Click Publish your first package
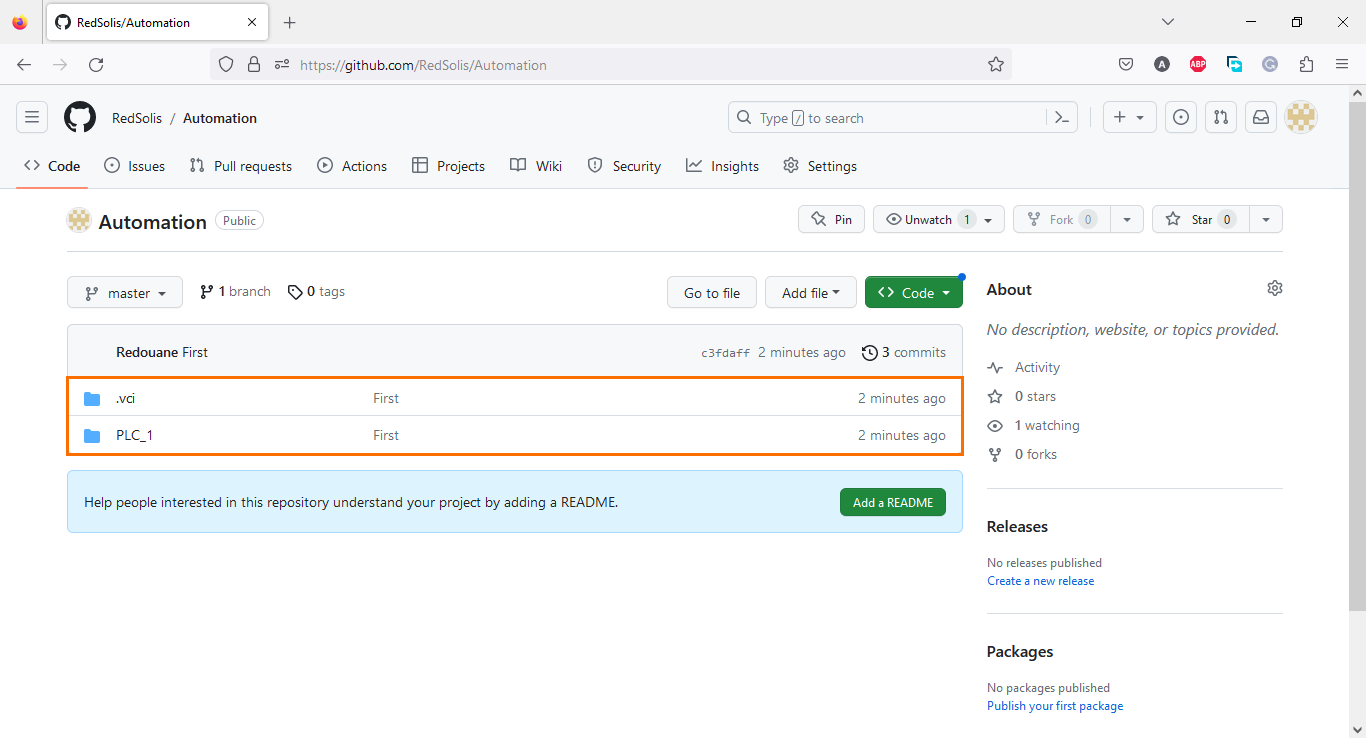 [x=1055, y=706]
